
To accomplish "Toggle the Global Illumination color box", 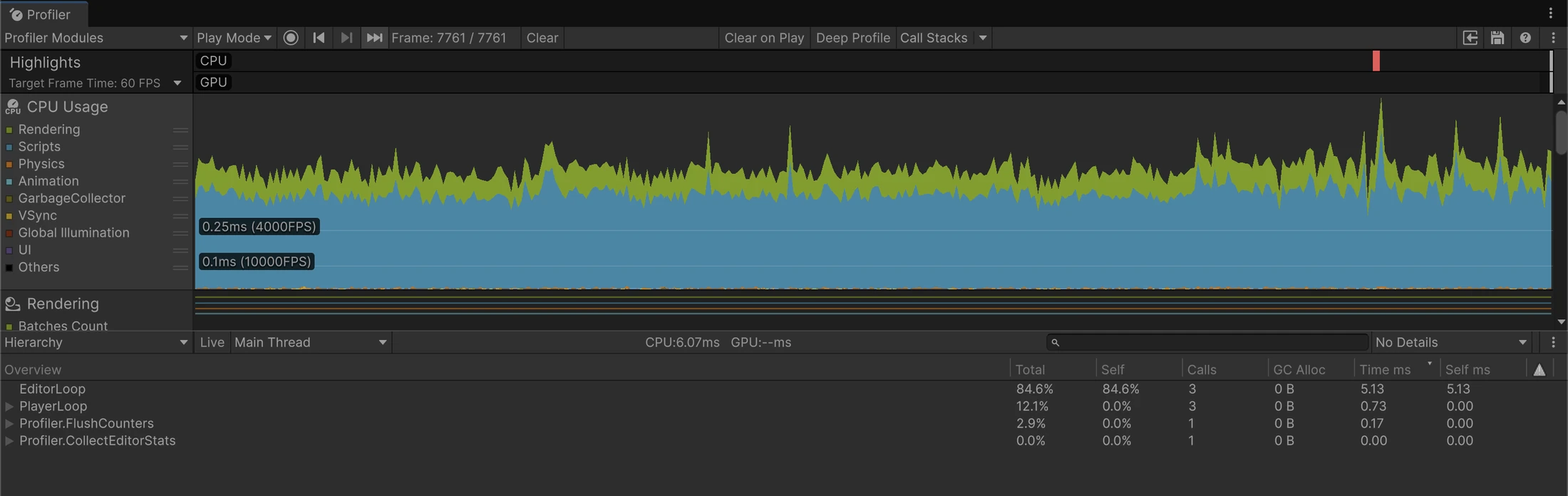I will (x=9, y=233).
